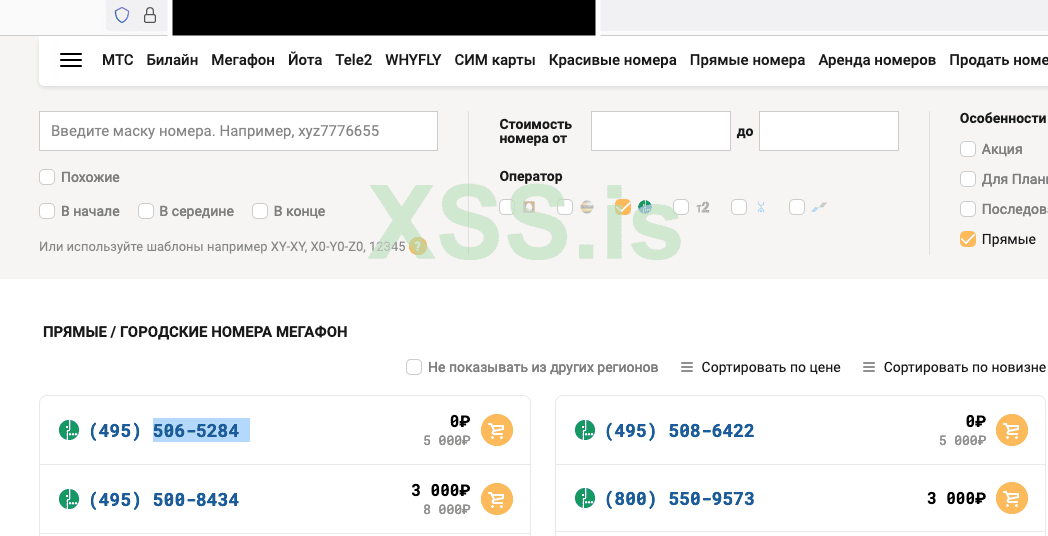Click the 3 000₽ price of (800) 550-9573

click(956, 499)
